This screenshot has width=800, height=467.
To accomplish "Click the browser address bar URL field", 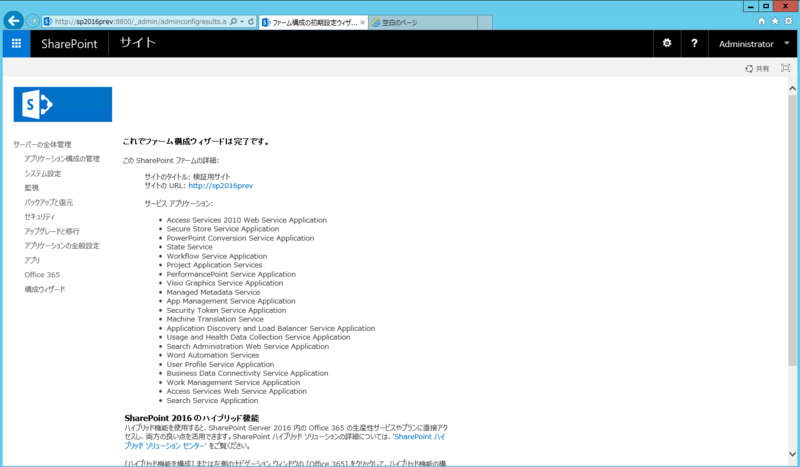I will point(140,21).
